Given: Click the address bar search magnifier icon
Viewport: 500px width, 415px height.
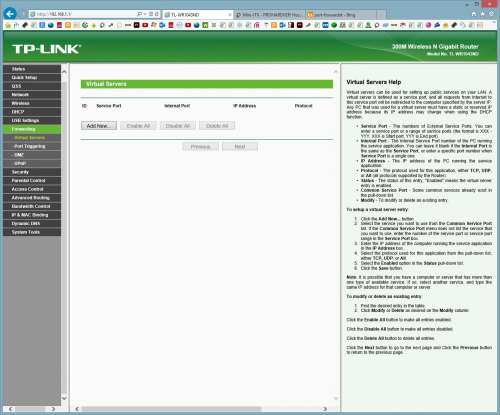Looking at the screenshot, I should pyautogui.click(x=140, y=14).
